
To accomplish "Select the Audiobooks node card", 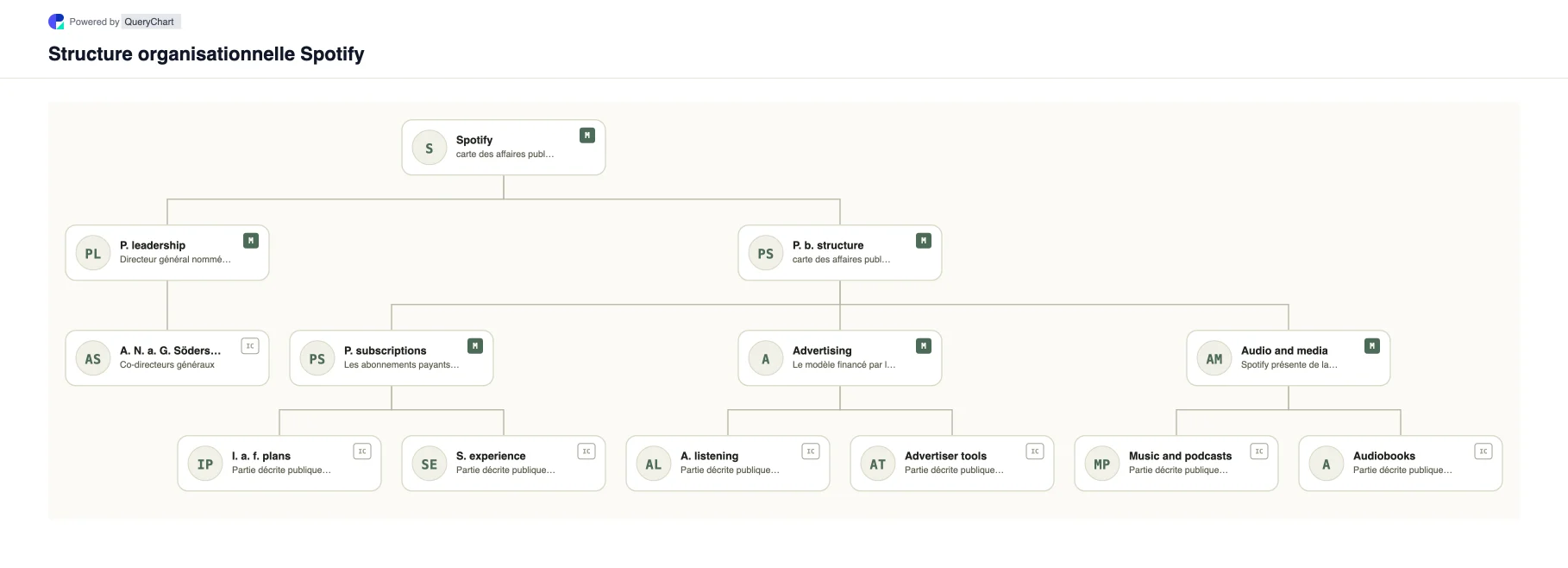I will (x=1401, y=464).
